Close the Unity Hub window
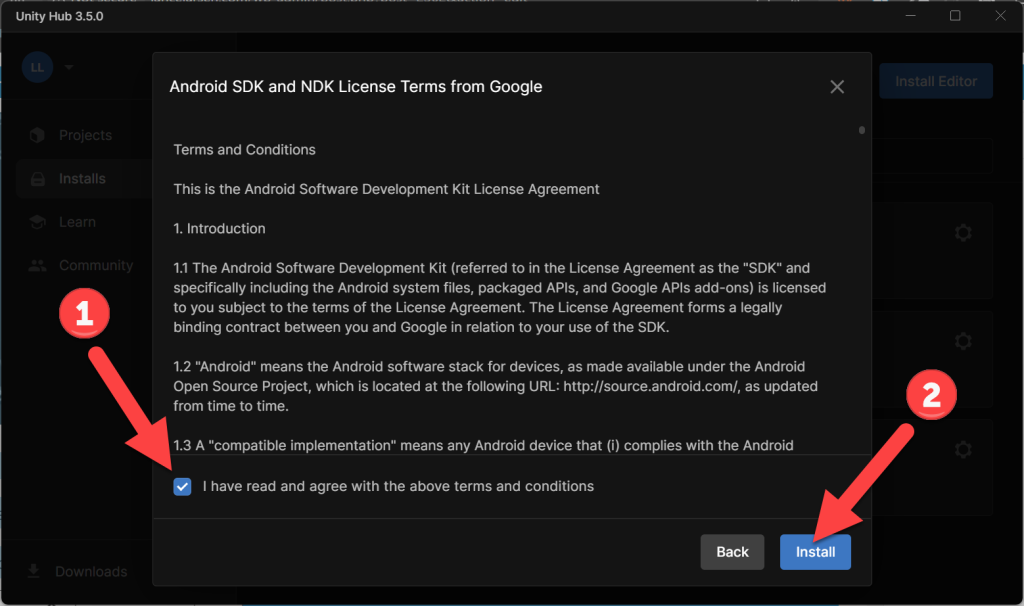The image size is (1024, 606). click(1000, 16)
